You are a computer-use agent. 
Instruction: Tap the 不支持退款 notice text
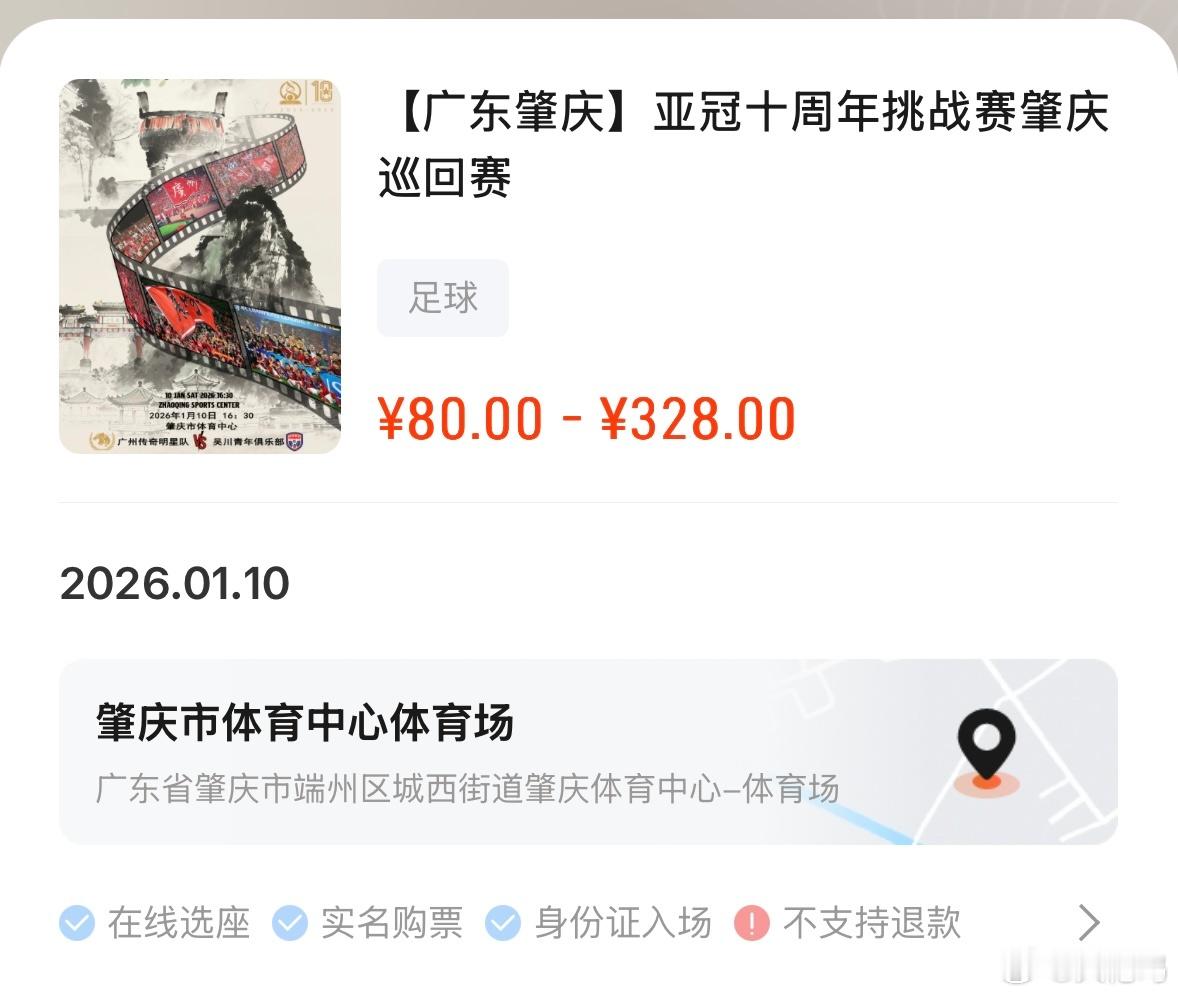point(871,923)
